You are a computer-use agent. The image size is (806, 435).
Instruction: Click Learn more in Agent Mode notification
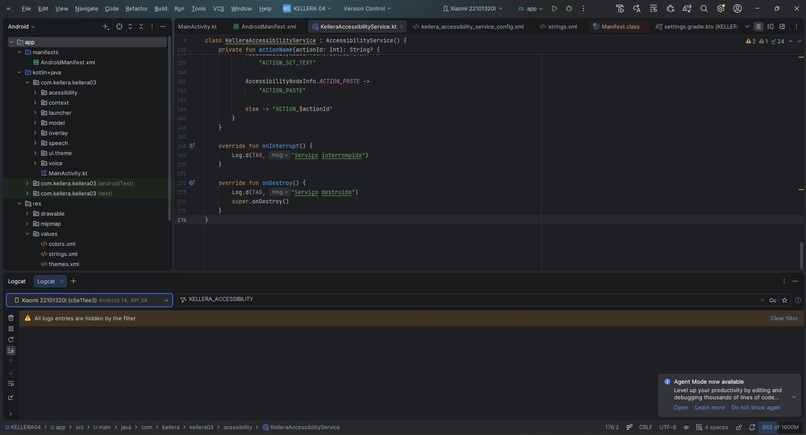click(709, 408)
